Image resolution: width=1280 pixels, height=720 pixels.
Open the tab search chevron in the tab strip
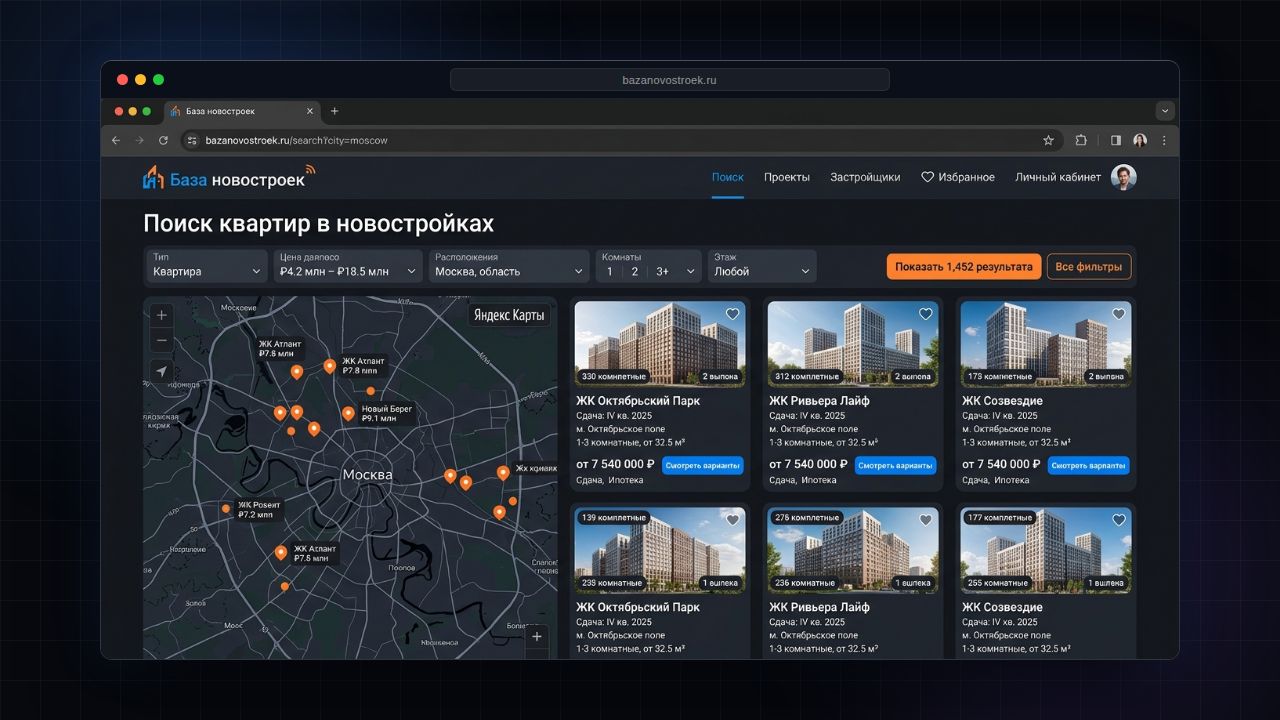(1165, 111)
